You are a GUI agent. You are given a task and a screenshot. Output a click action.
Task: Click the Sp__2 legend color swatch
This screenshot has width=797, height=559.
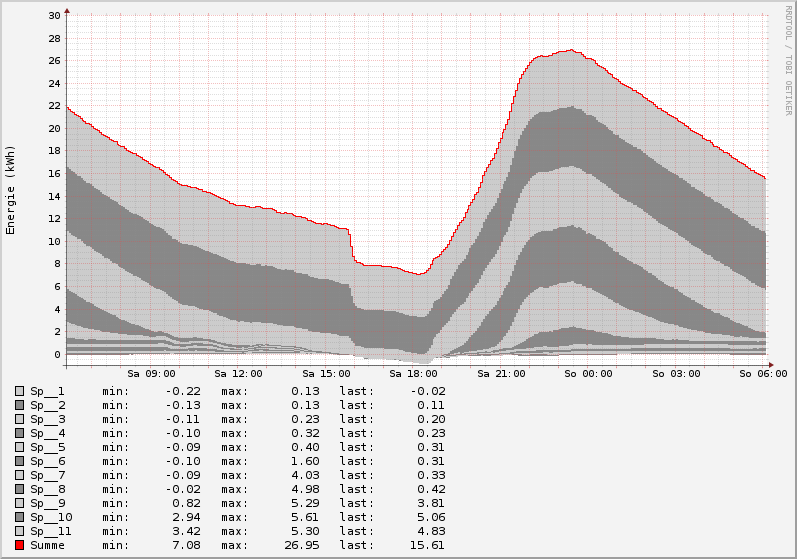[19, 405]
